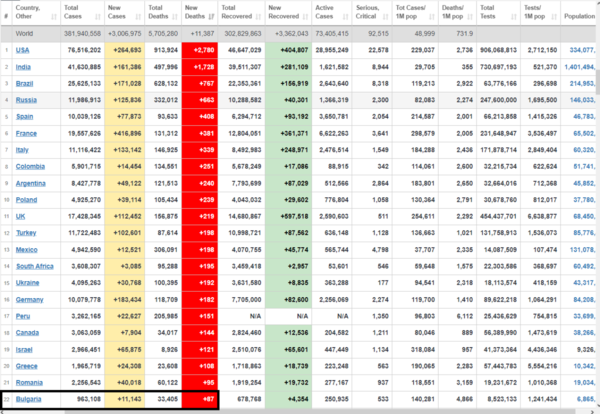Click the red New Deaths cell for USA

pyautogui.click(x=199, y=49)
